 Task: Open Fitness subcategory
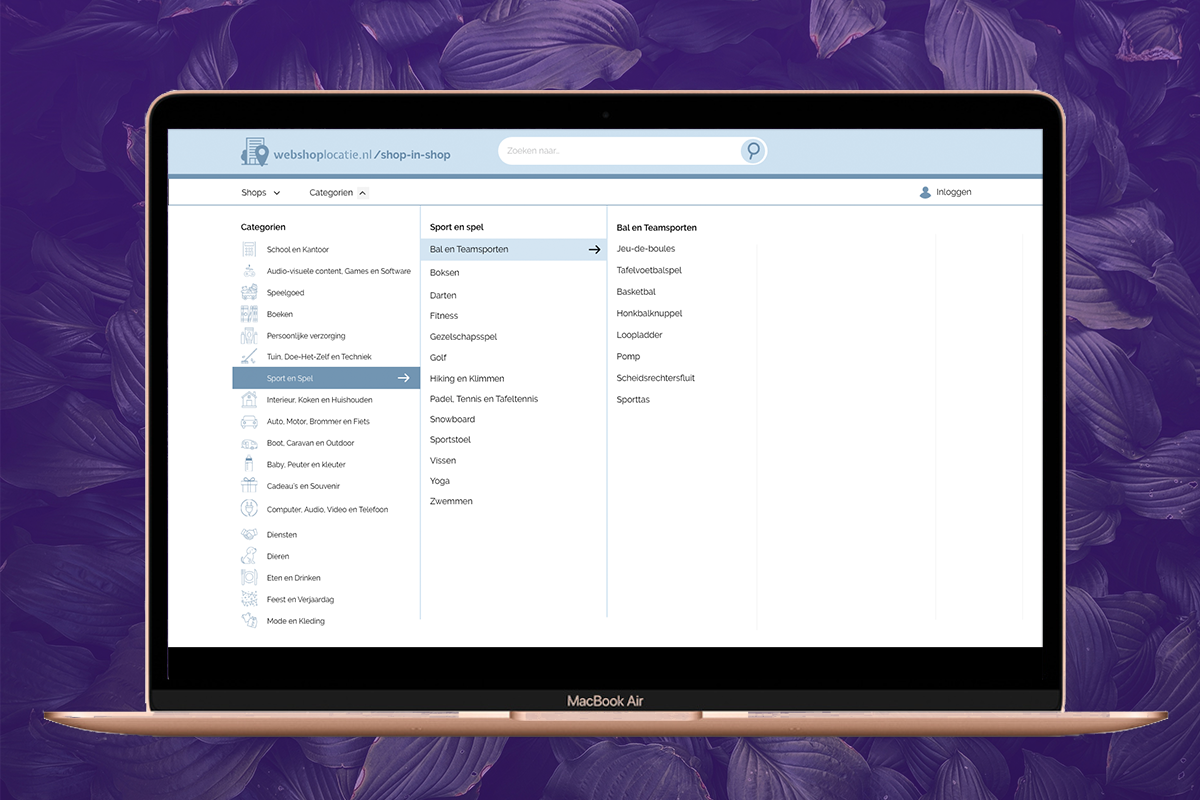[444, 316]
